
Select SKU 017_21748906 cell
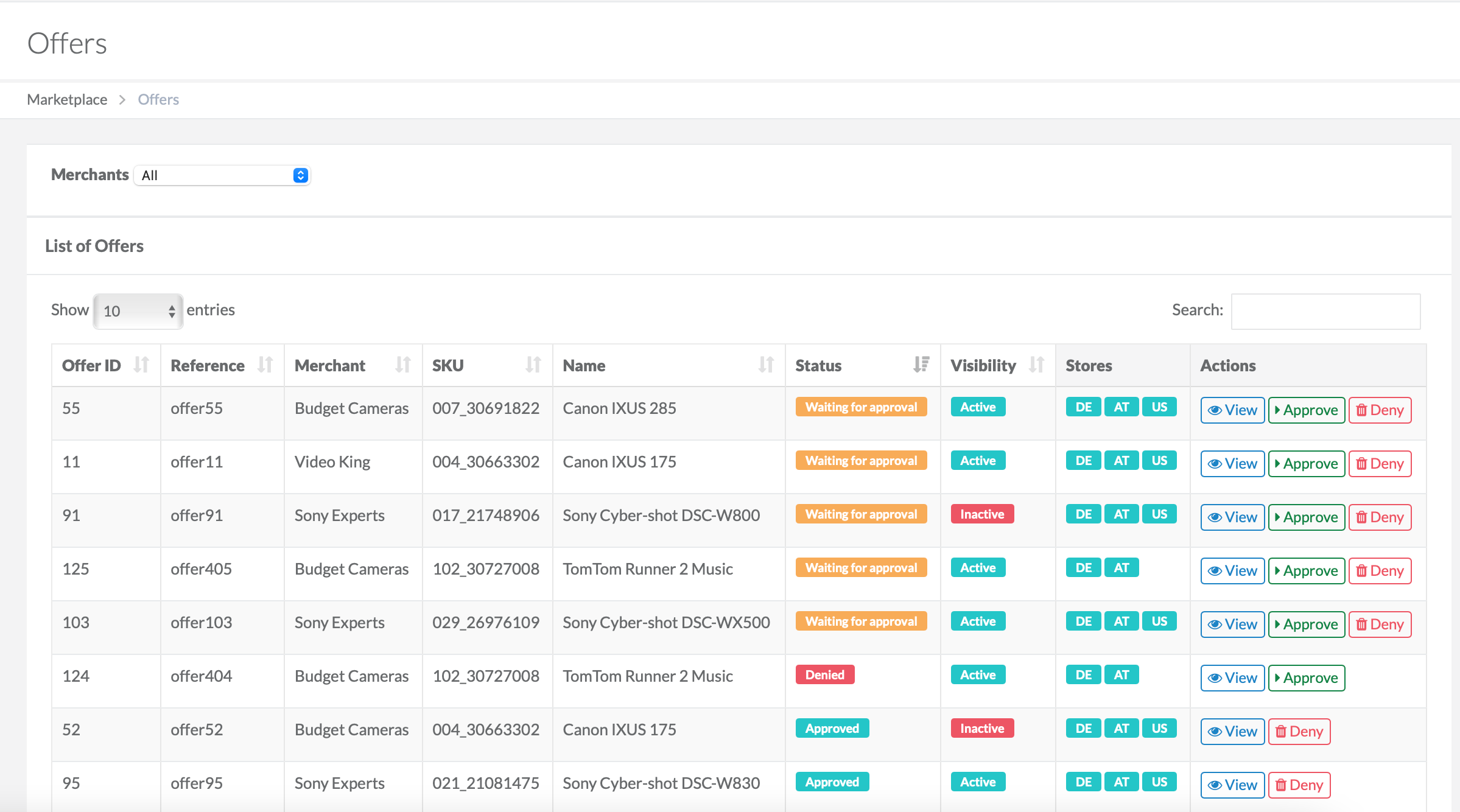pos(487,520)
